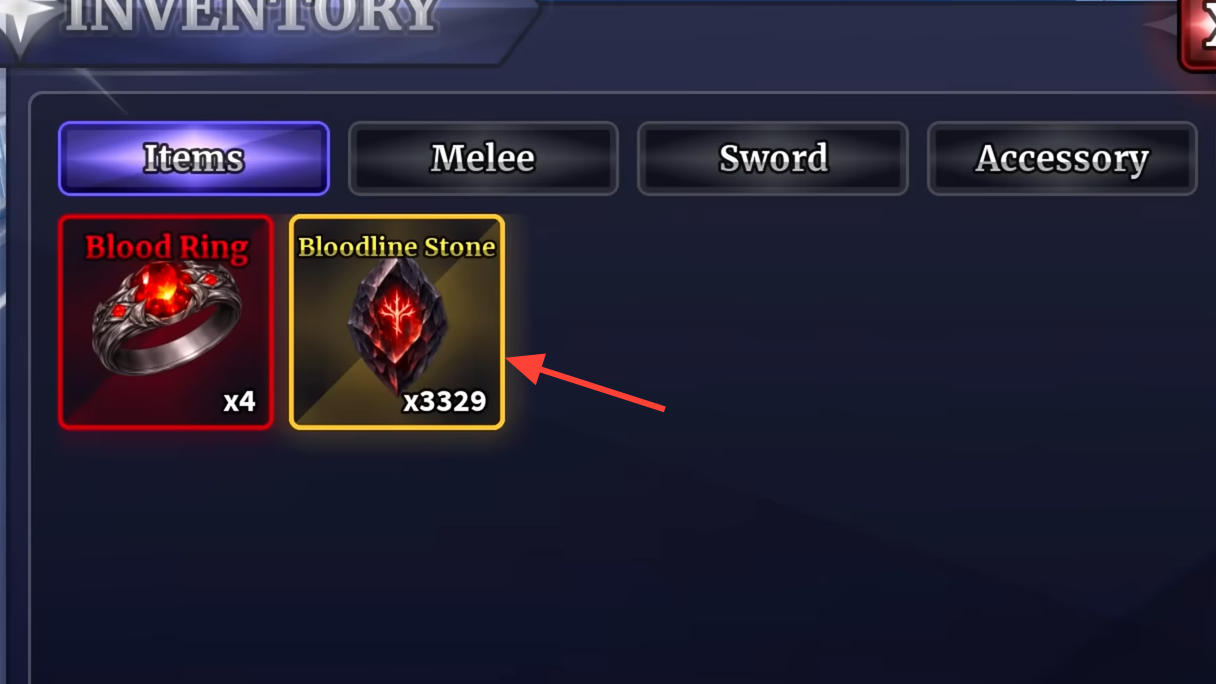This screenshot has height=684, width=1216.
Task: Open the Accessory tab
Action: pos(1062,158)
